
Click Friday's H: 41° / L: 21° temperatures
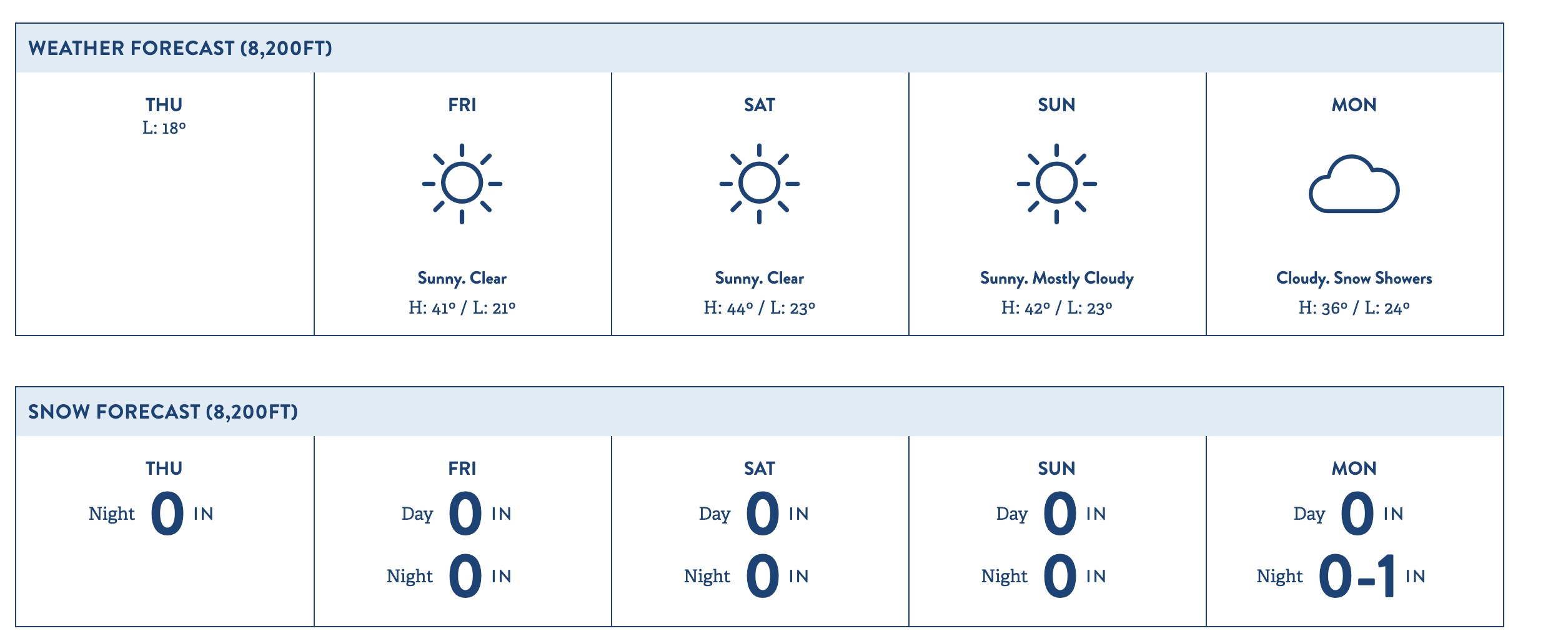pos(462,308)
